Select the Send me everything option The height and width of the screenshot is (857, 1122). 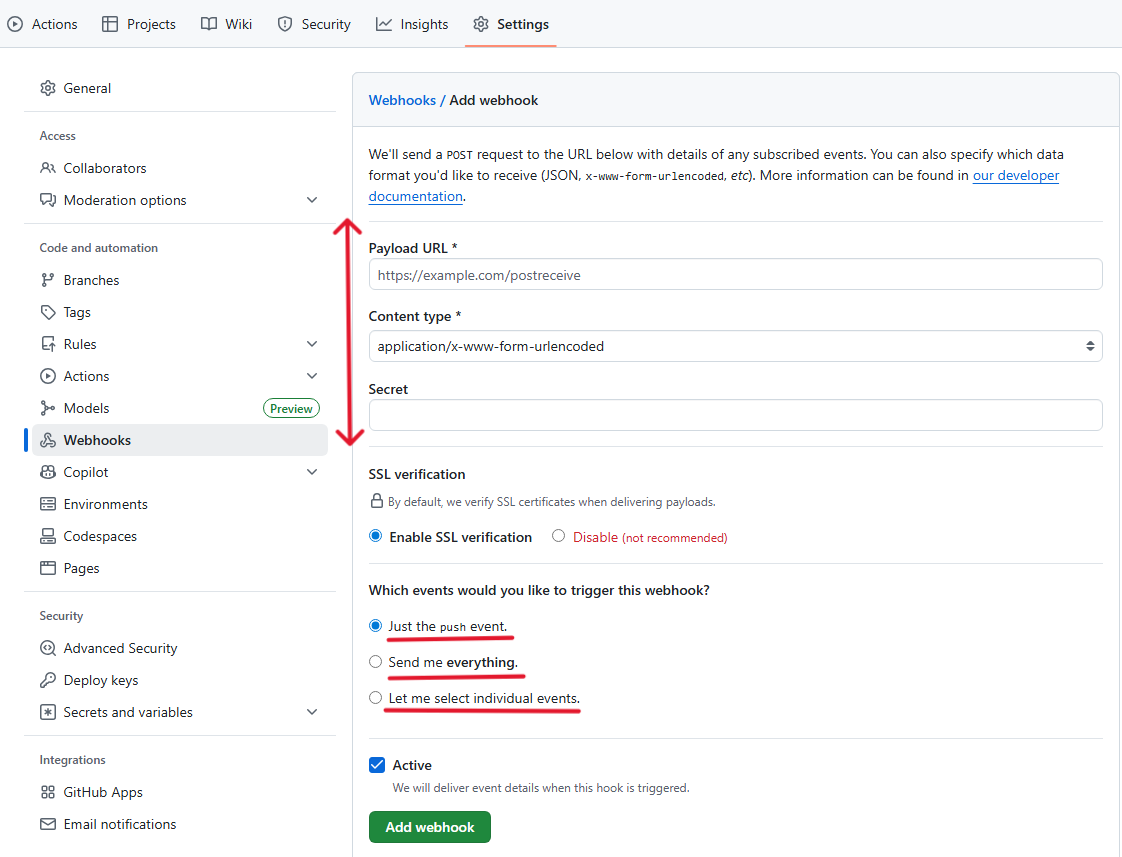(x=376, y=662)
